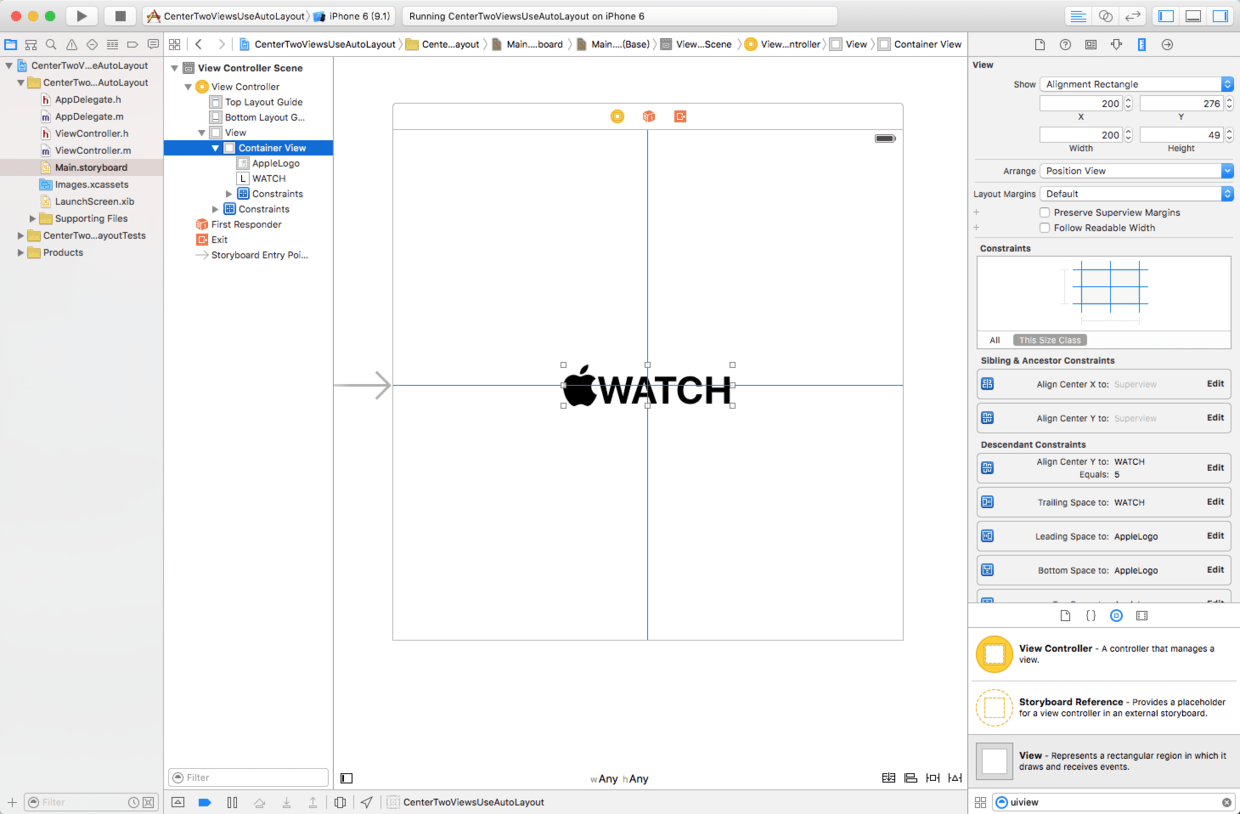Expand the Supporting Files group
The height and width of the screenshot is (814, 1240).
[x=32, y=219]
